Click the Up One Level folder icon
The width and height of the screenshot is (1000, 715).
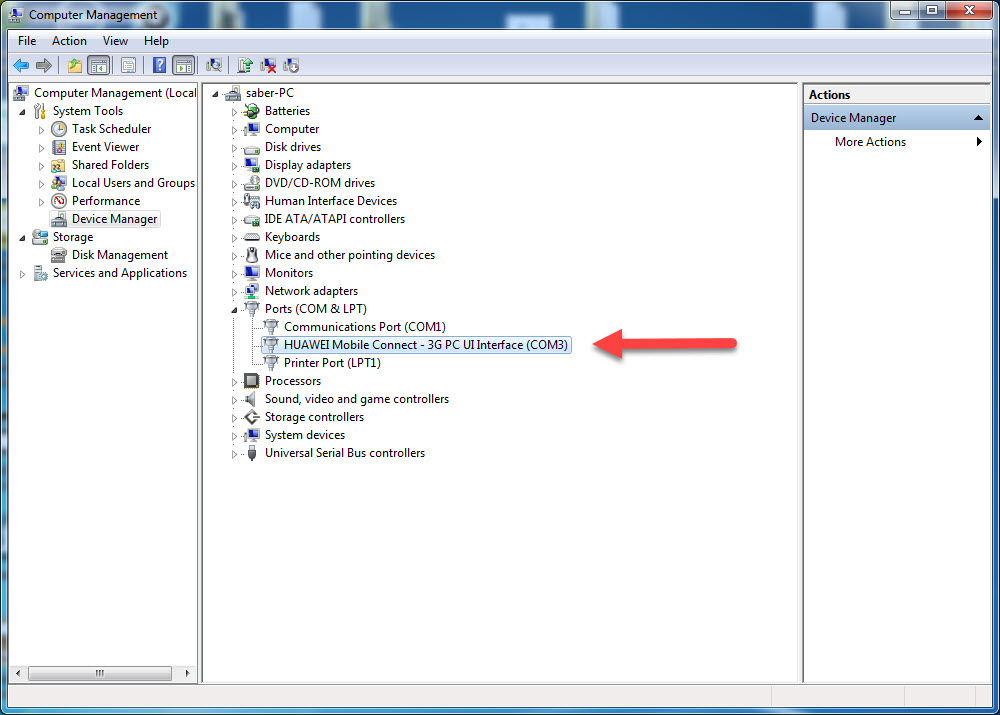[x=75, y=65]
